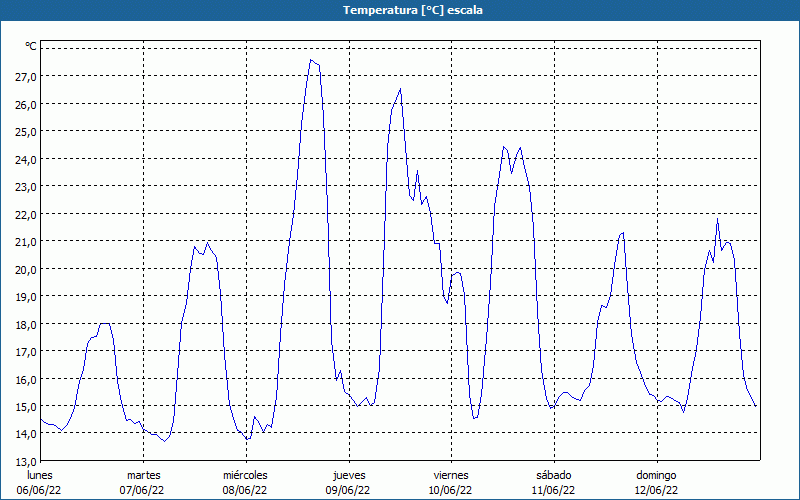This screenshot has width=800, height=500.
Task: Select the 24,0 axis value
Action: pyautogui.click(x=26, y=159)
